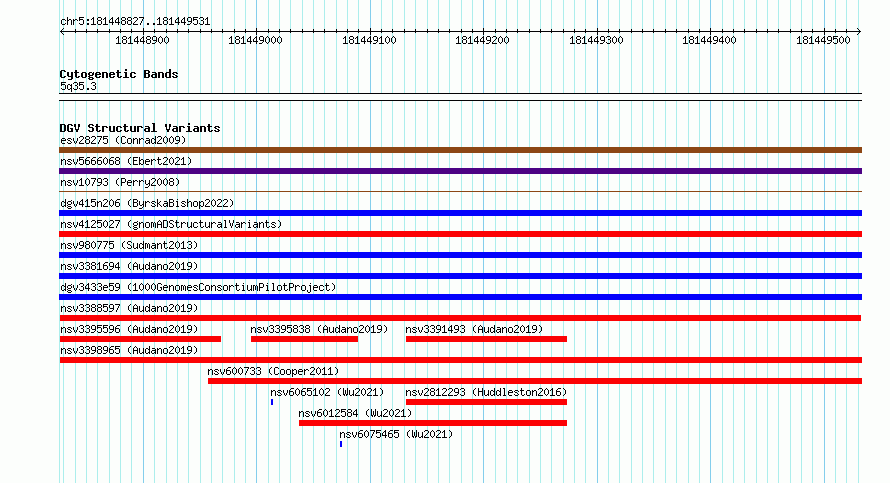Click nsv3398965 (Audano2019) label
890x483 pixels.
click(x=129, y=350)
